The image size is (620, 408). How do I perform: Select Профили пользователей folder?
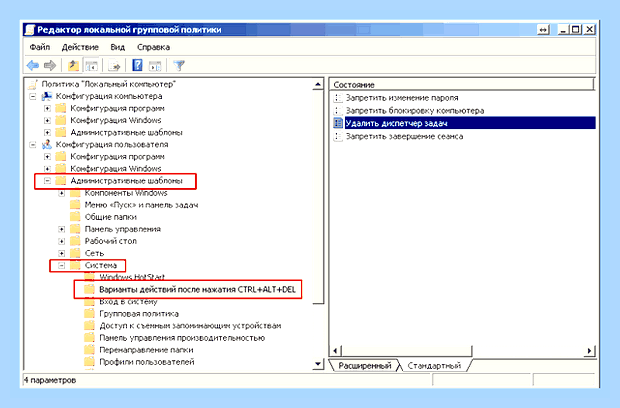coord(147,362)
